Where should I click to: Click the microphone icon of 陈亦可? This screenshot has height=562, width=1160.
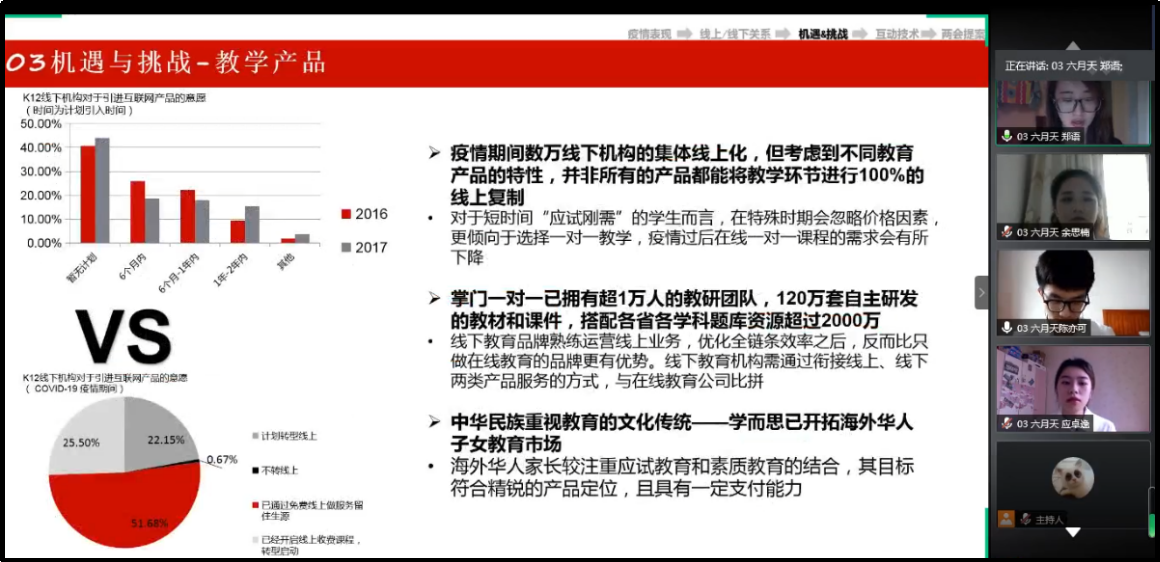(1006, 327)
